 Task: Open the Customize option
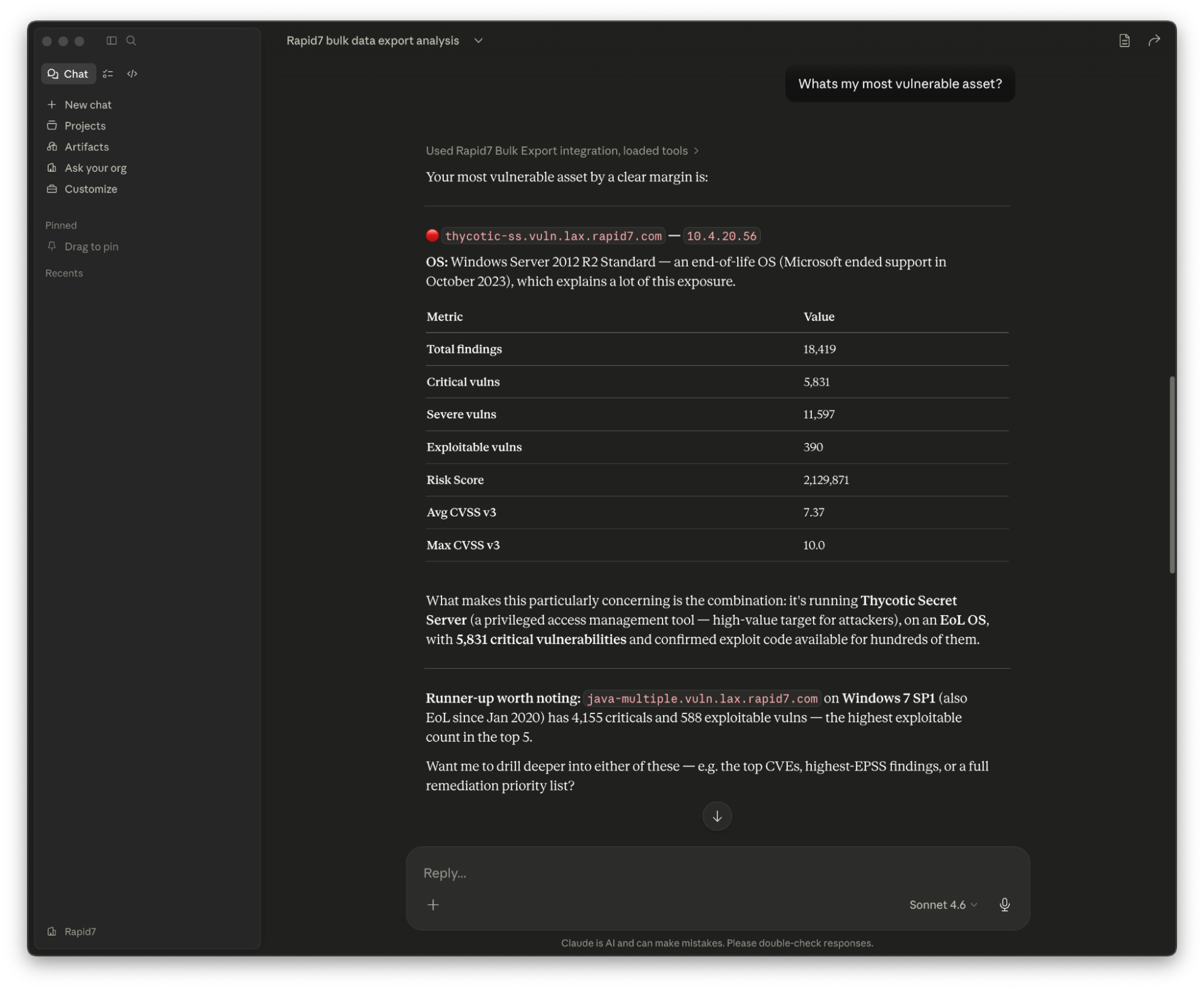(x=90, y=189)
